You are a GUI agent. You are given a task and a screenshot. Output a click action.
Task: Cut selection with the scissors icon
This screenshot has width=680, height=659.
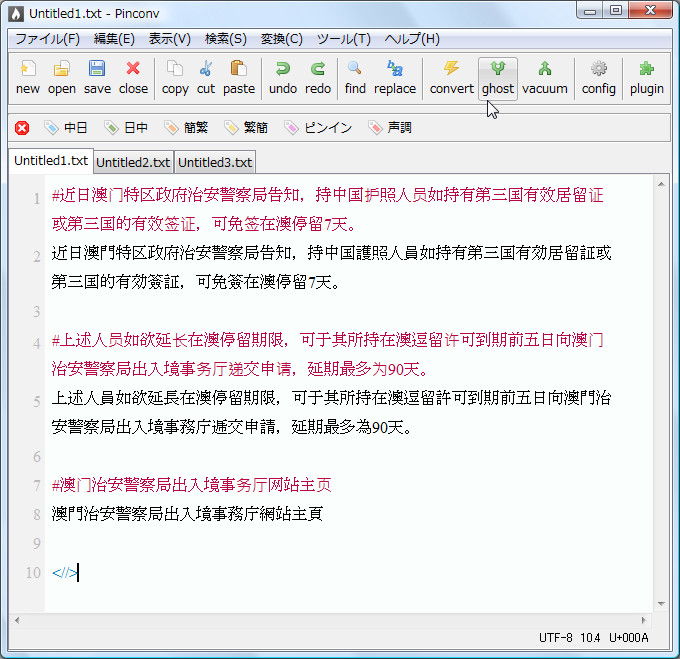tap(206, 78)
